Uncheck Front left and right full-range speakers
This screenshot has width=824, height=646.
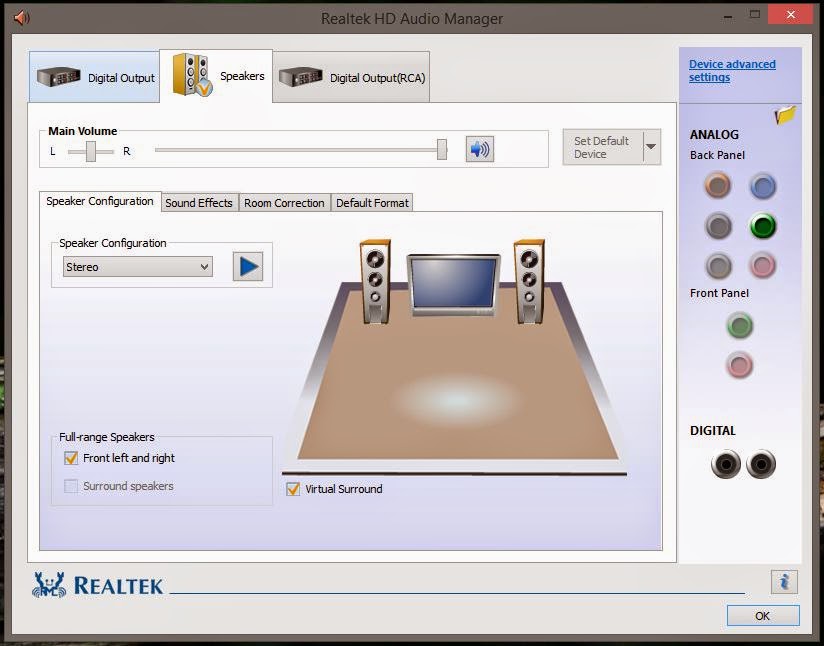69,457
